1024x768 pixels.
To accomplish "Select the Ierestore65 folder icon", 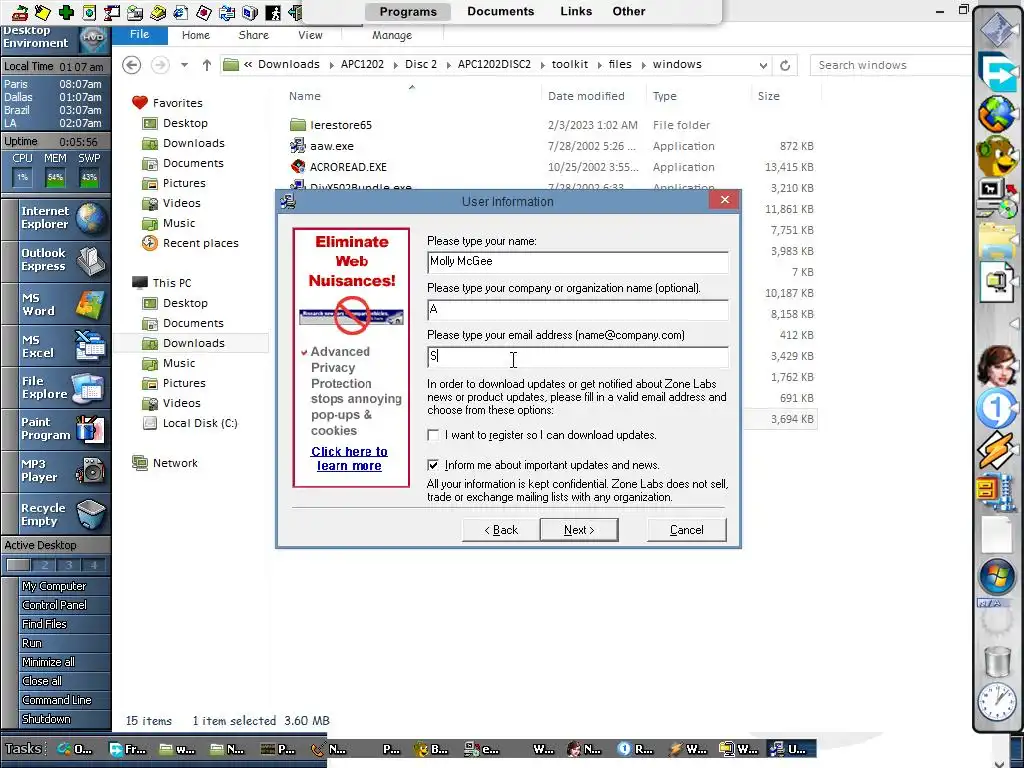I will point(298,125).
